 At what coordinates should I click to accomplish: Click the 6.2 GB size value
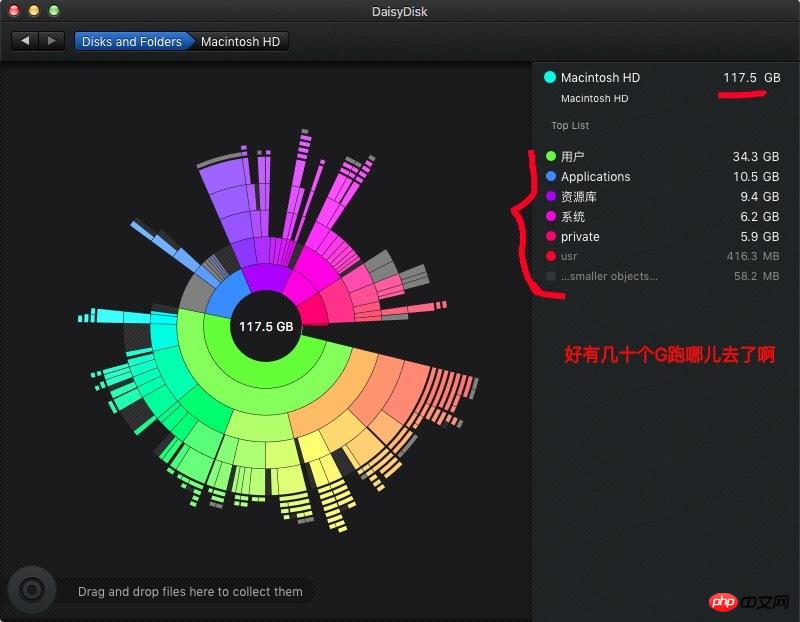click(x=759, y=216)
